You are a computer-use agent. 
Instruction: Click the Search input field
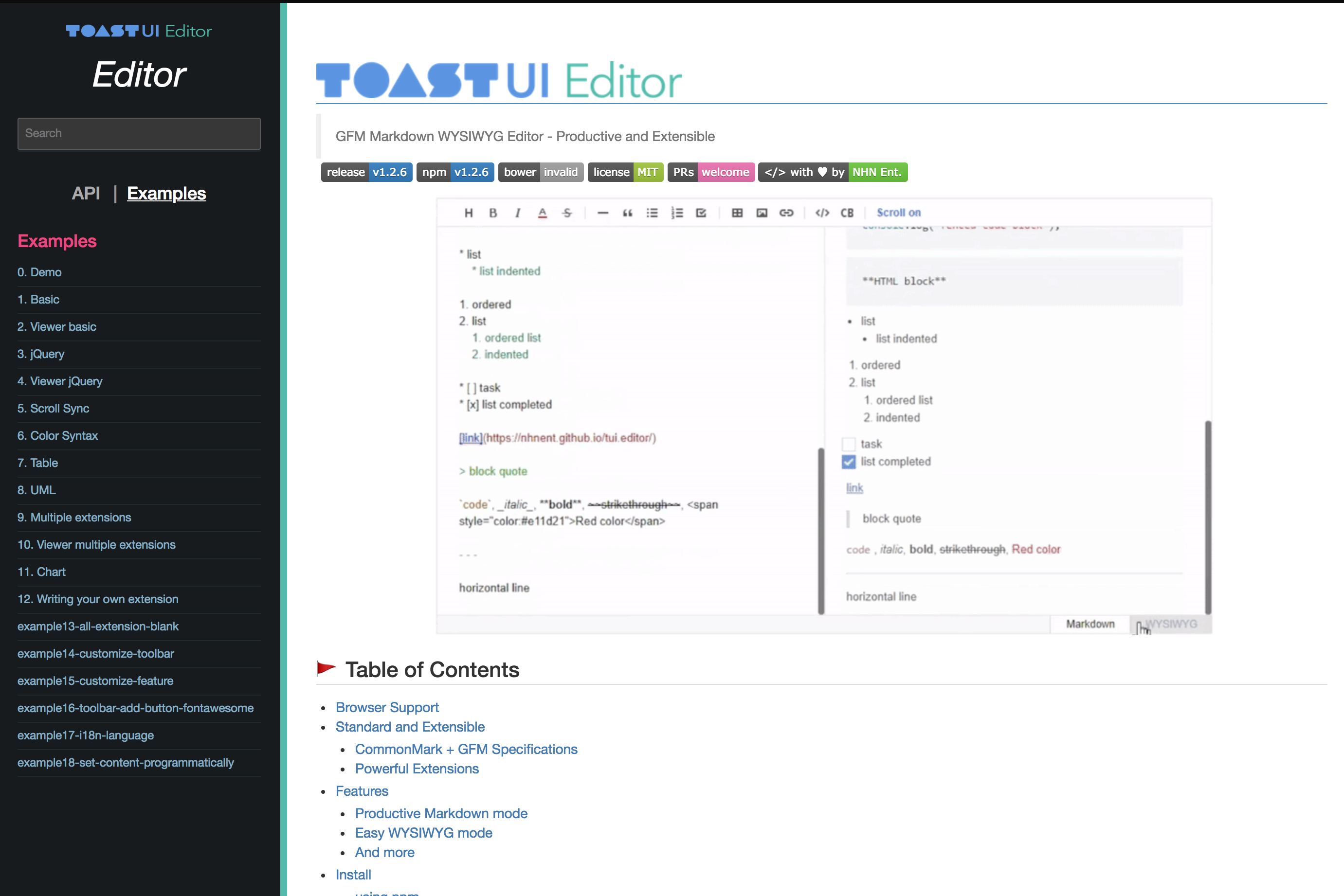139,134
